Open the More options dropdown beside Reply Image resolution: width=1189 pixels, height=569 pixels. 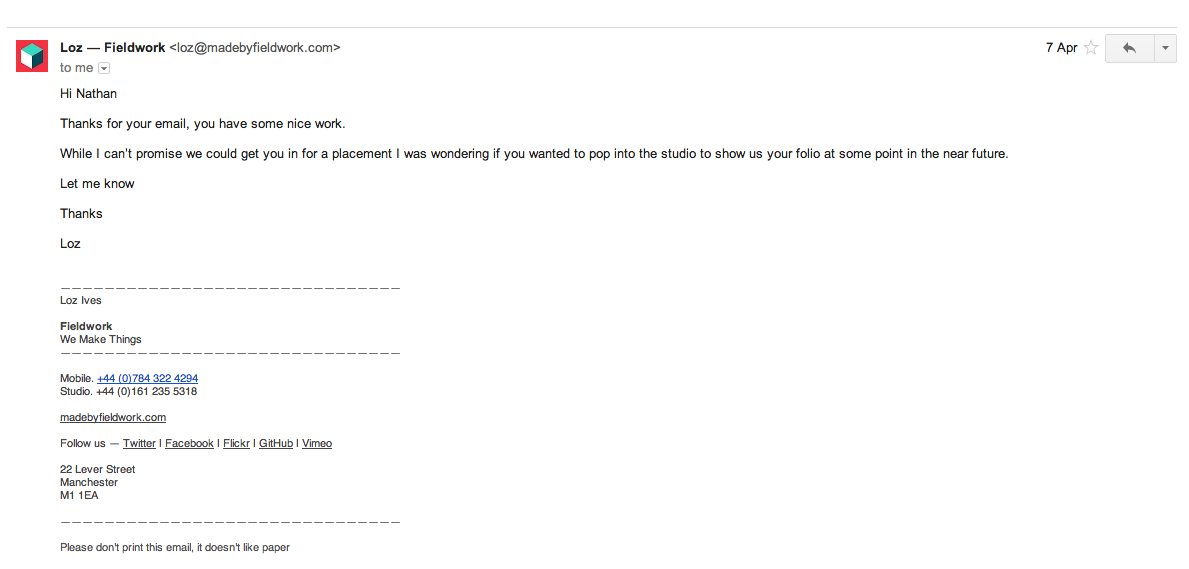click(1165, 48)
